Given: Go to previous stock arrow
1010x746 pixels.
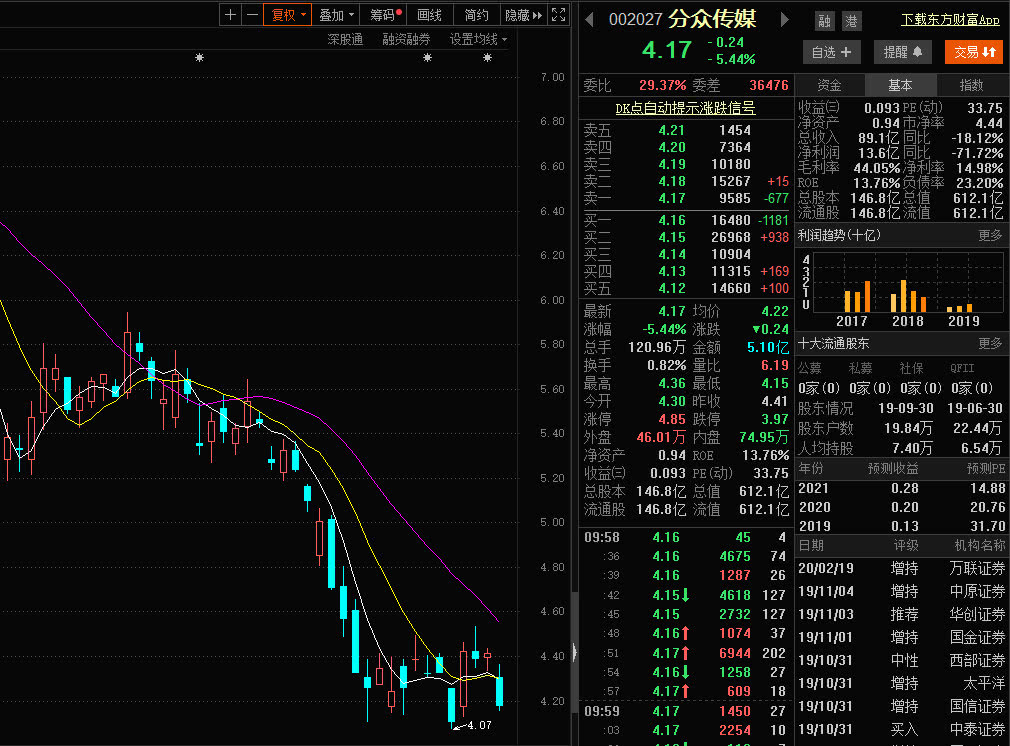Looking at the screenshot, I should [x=589, y=20].
